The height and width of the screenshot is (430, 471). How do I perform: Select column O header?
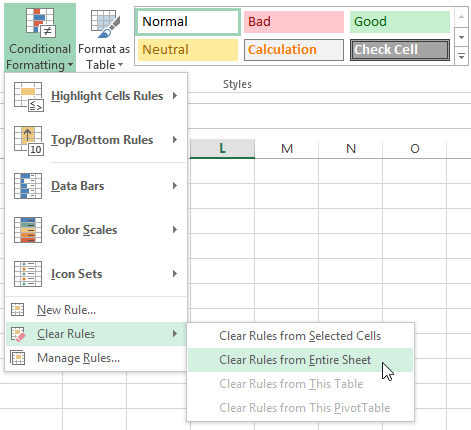(415, 148)
